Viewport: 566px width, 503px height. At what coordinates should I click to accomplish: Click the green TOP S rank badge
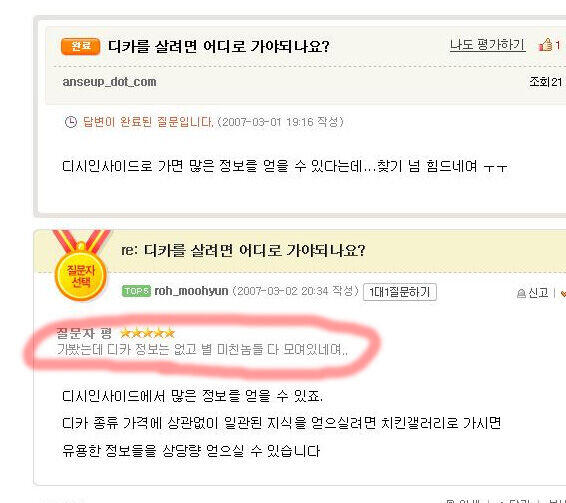(x=136, y=291)
